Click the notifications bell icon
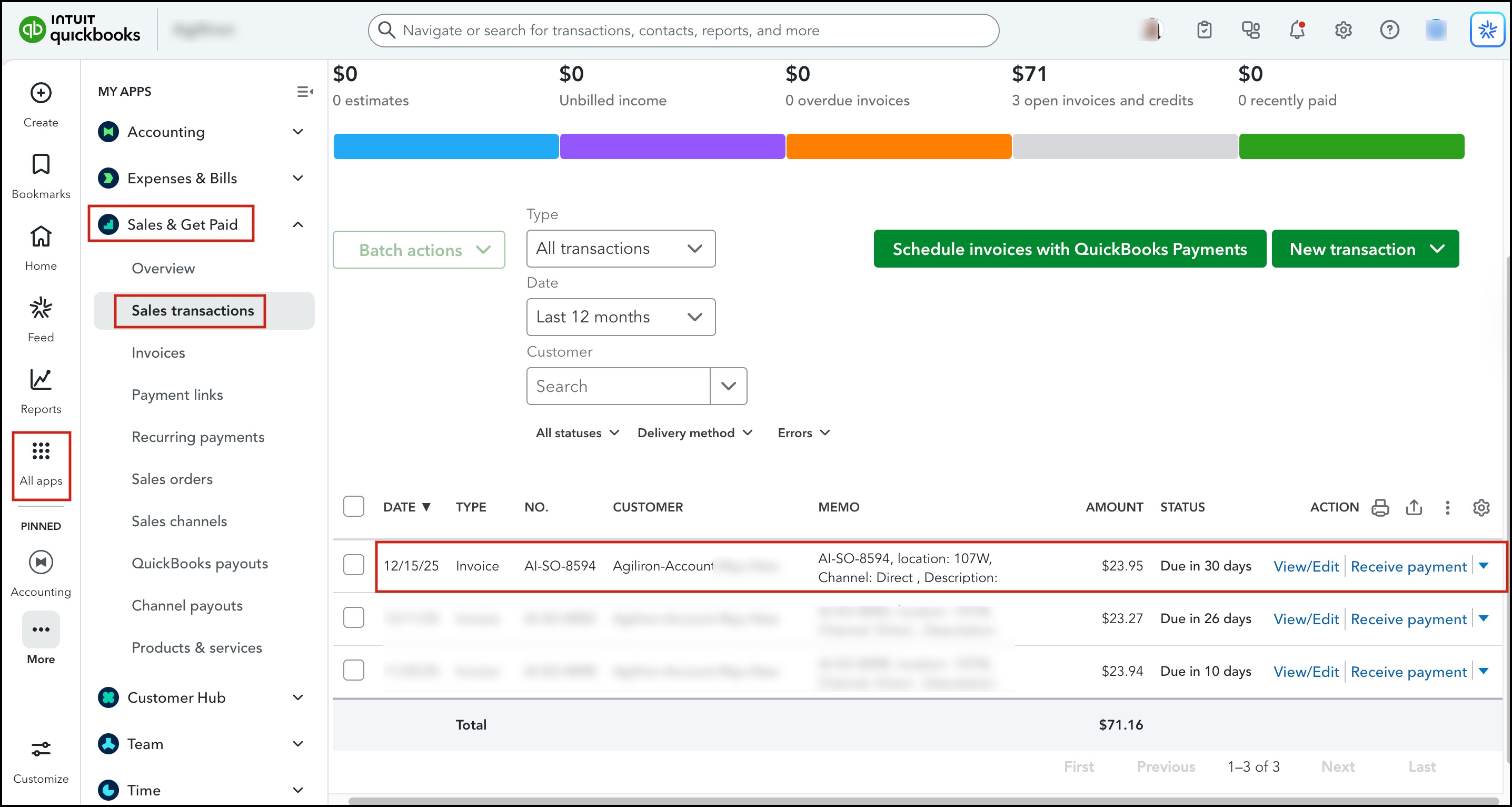1512x807 pixels. pos(1297,30)
